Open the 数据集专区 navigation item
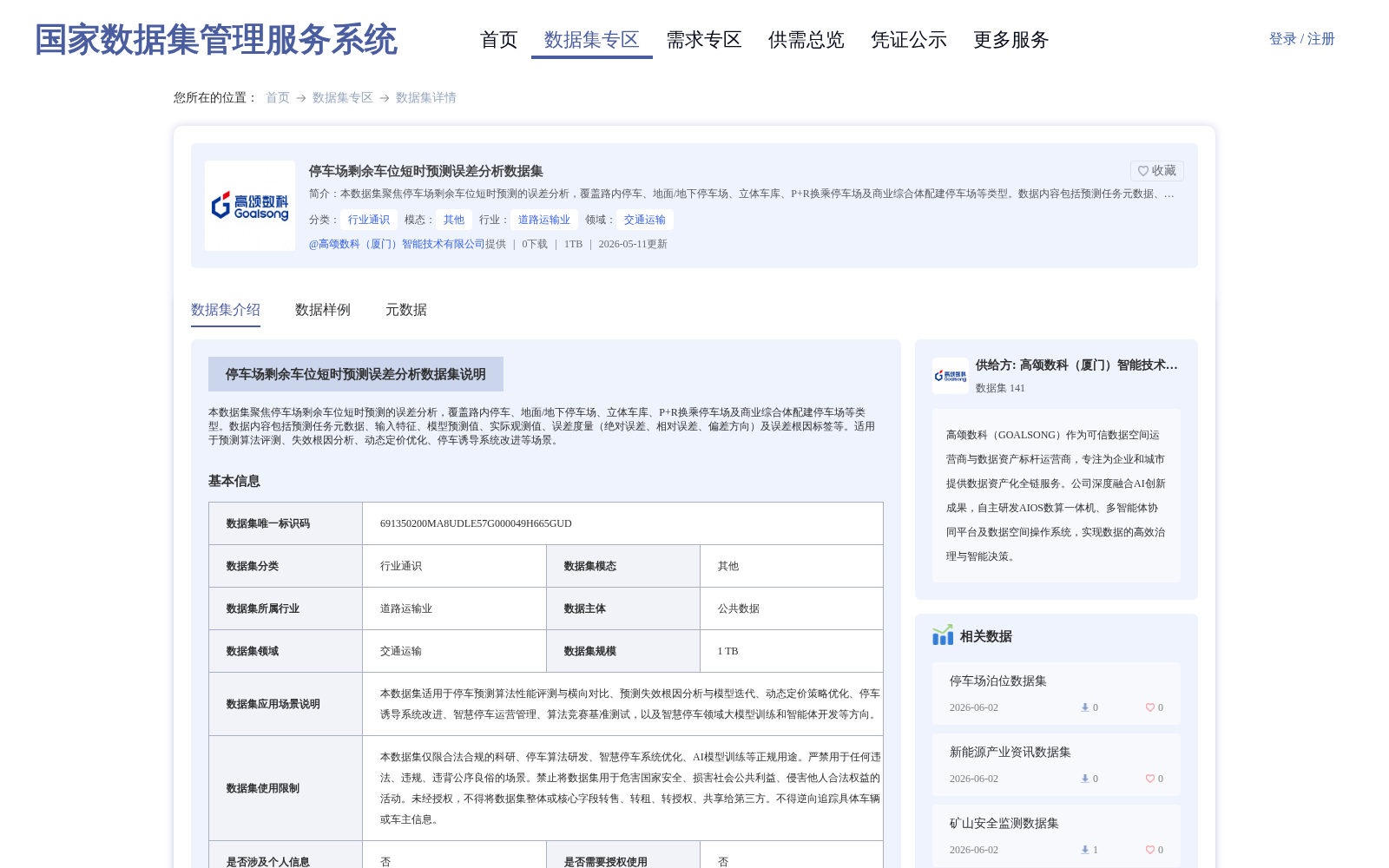This screenshot has height=868, width=1389. 592,40
